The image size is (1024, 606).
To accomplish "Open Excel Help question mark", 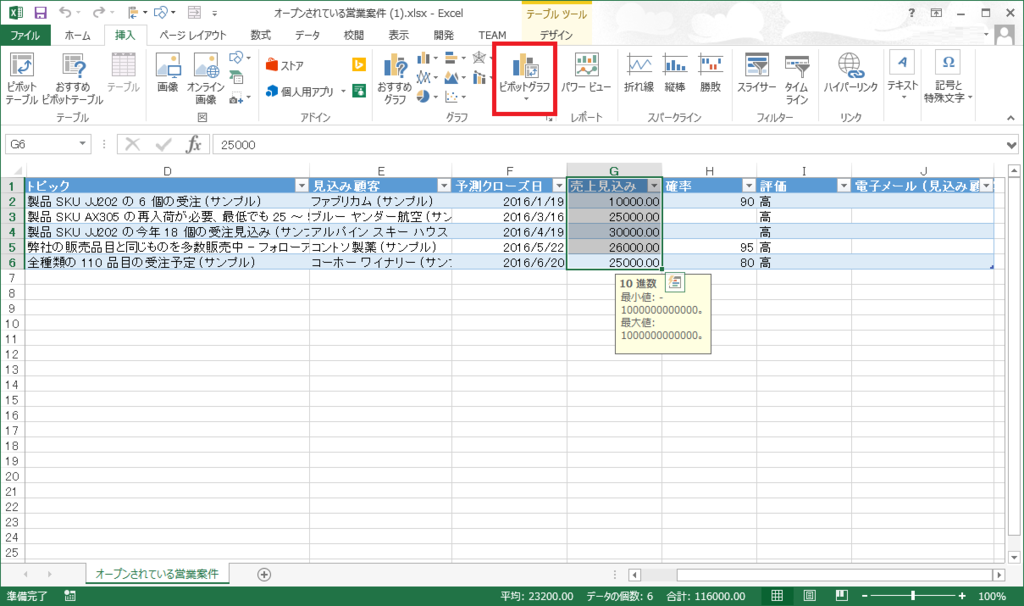I will coord(911,12).
